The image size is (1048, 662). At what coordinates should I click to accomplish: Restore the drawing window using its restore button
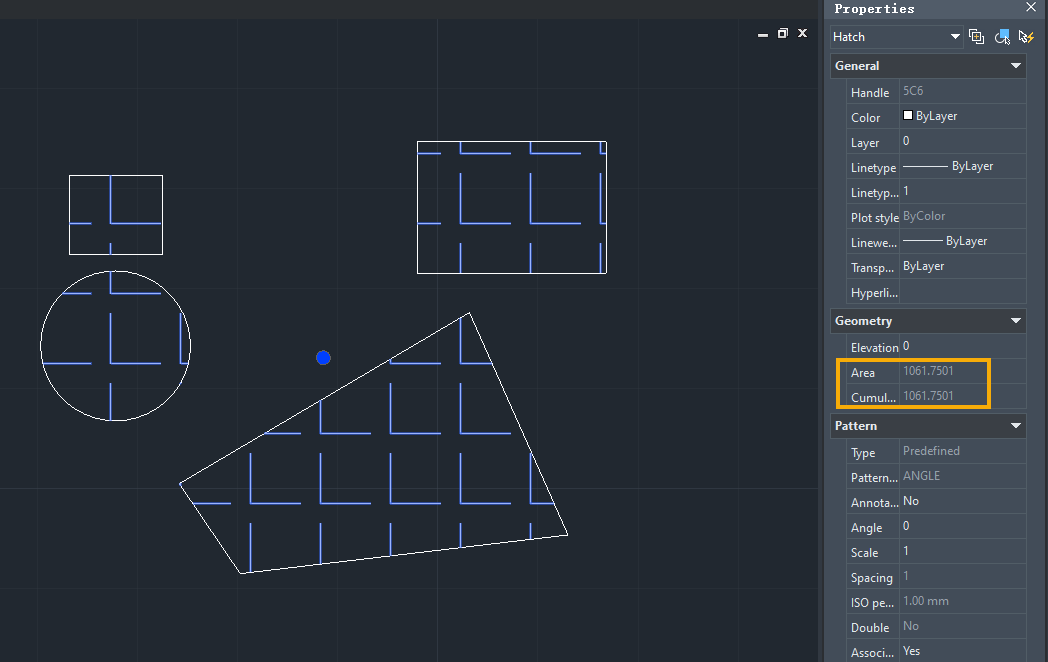[783, 33]
